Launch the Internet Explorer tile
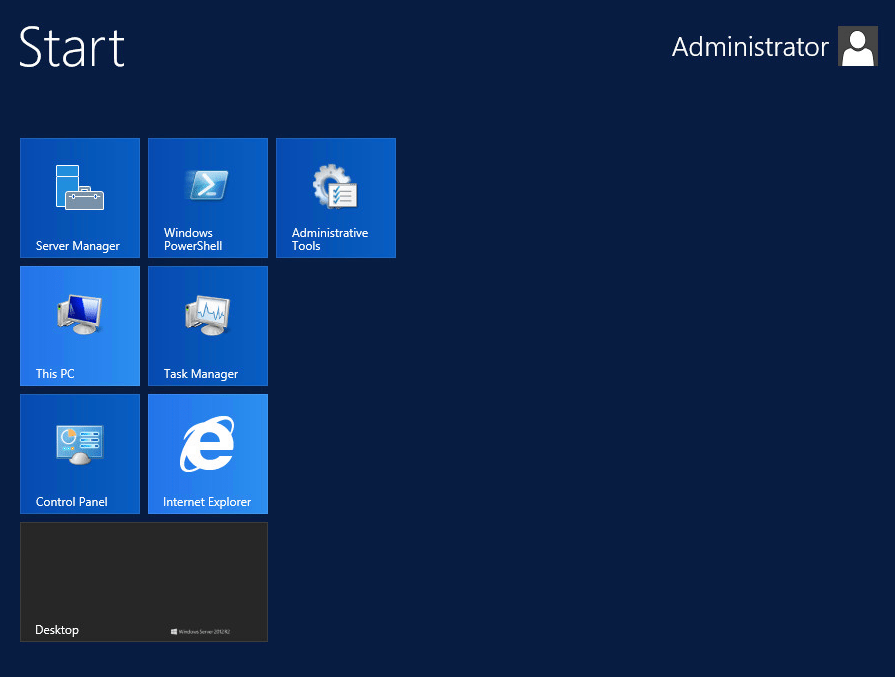 click(x=208, y=454)
